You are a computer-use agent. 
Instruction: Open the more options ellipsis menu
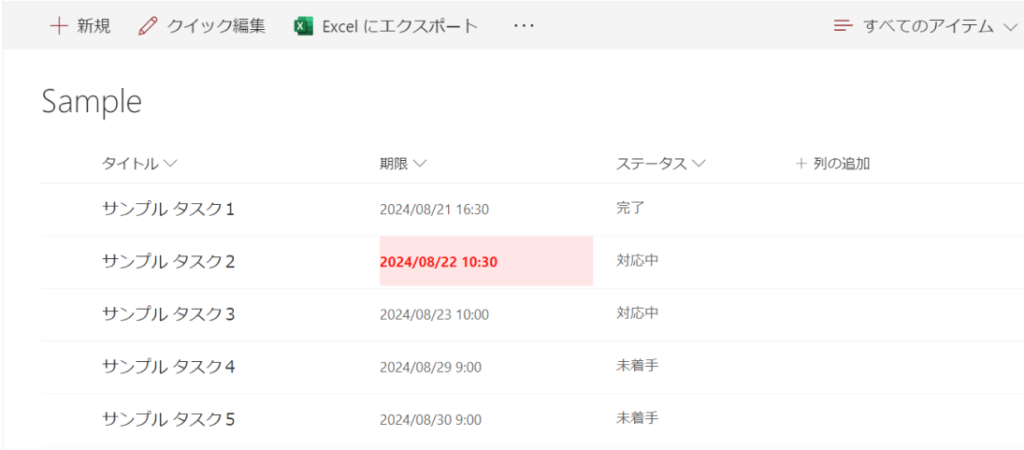click(524, 26)
